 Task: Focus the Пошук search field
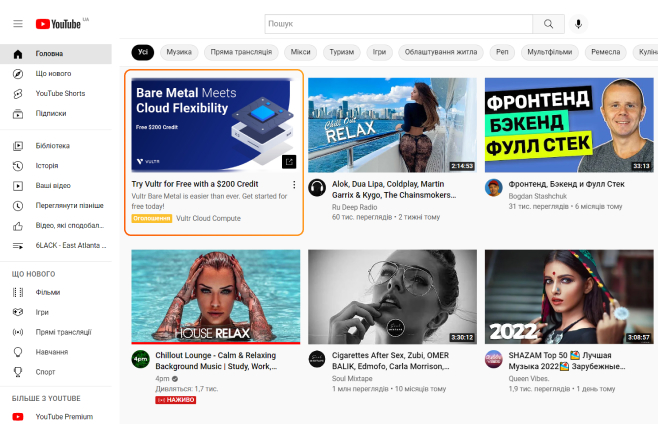(399, 24)
